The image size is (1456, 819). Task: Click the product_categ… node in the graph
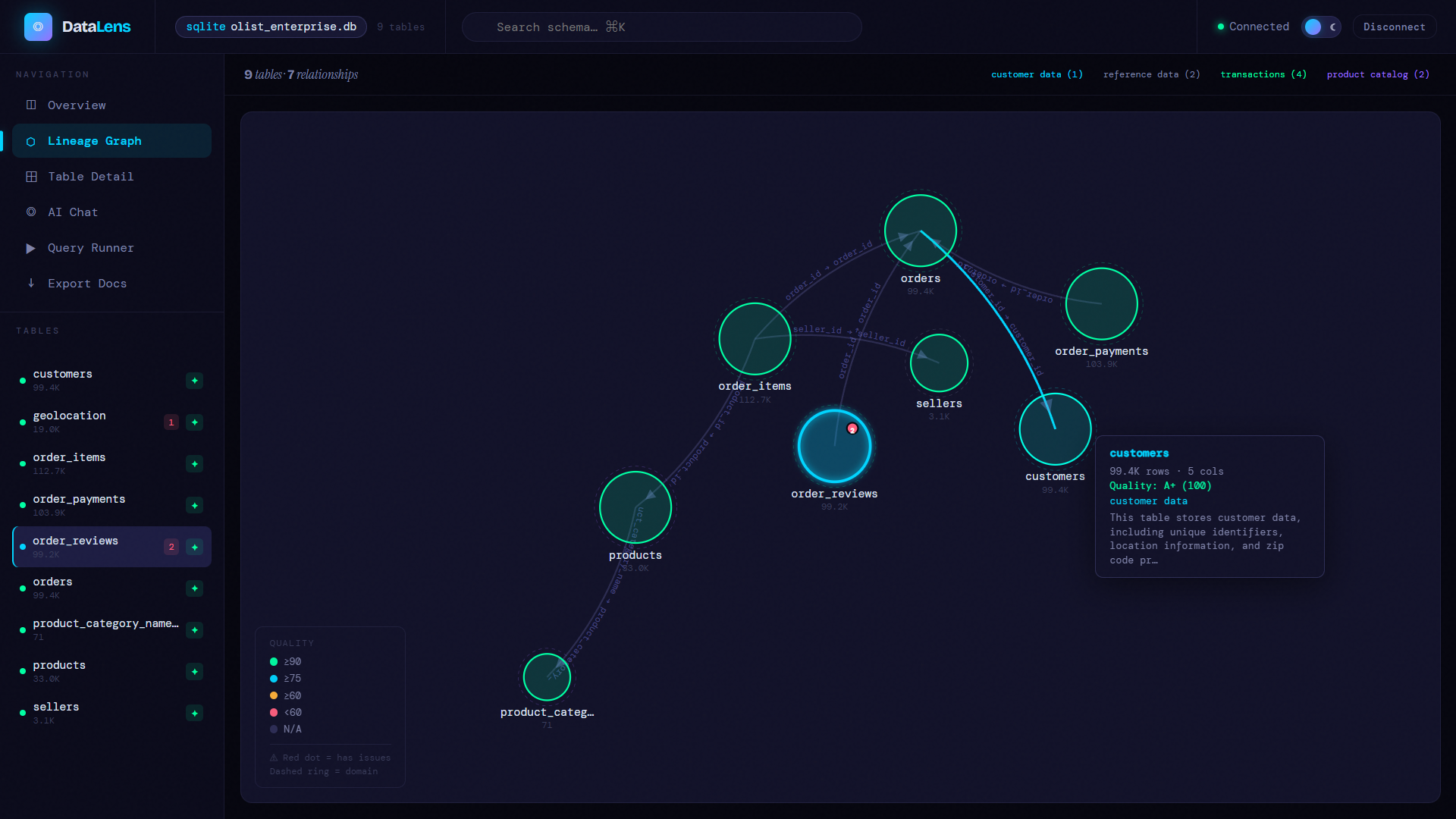[547, 676]
